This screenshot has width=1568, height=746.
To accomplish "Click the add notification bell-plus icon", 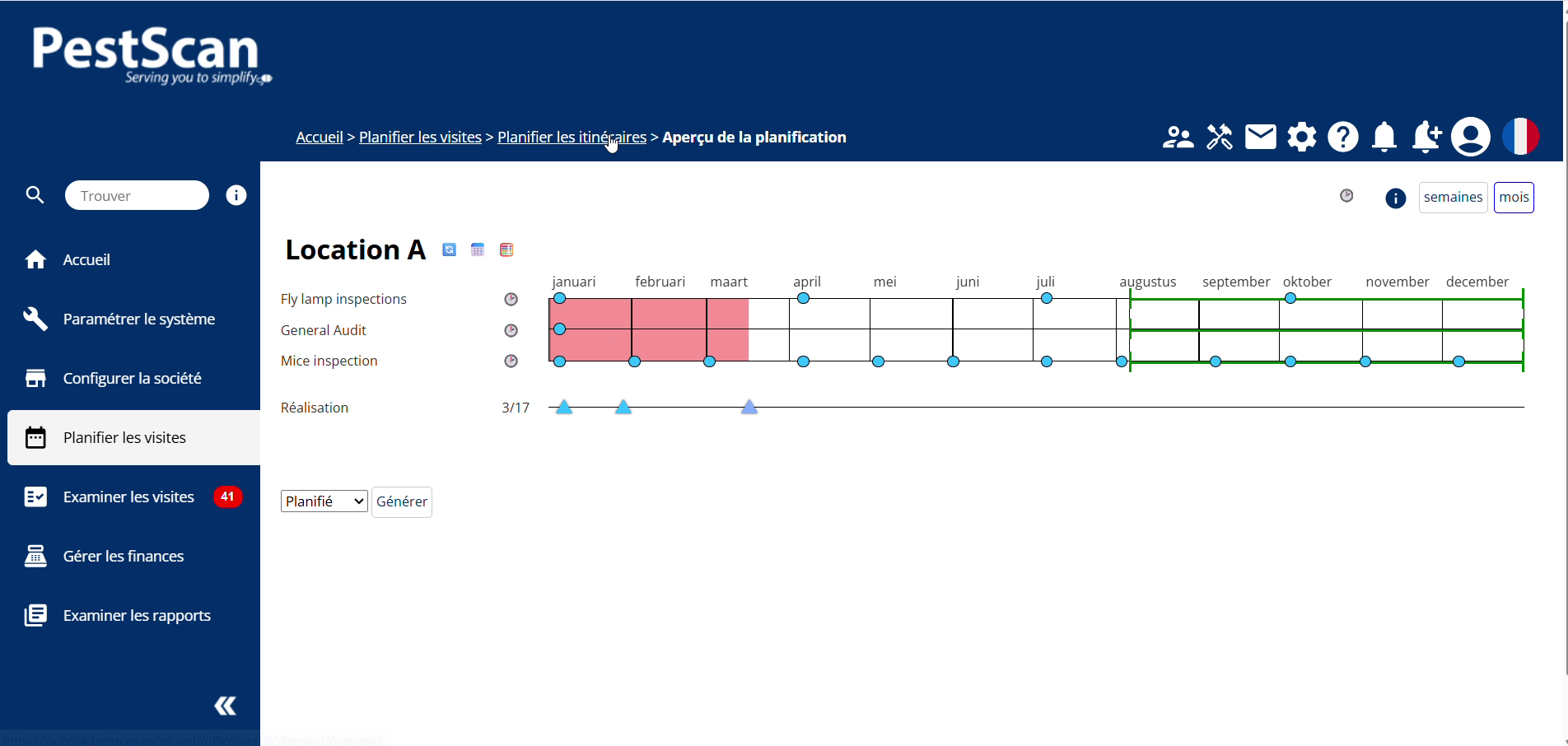I will click(1426, 137).
